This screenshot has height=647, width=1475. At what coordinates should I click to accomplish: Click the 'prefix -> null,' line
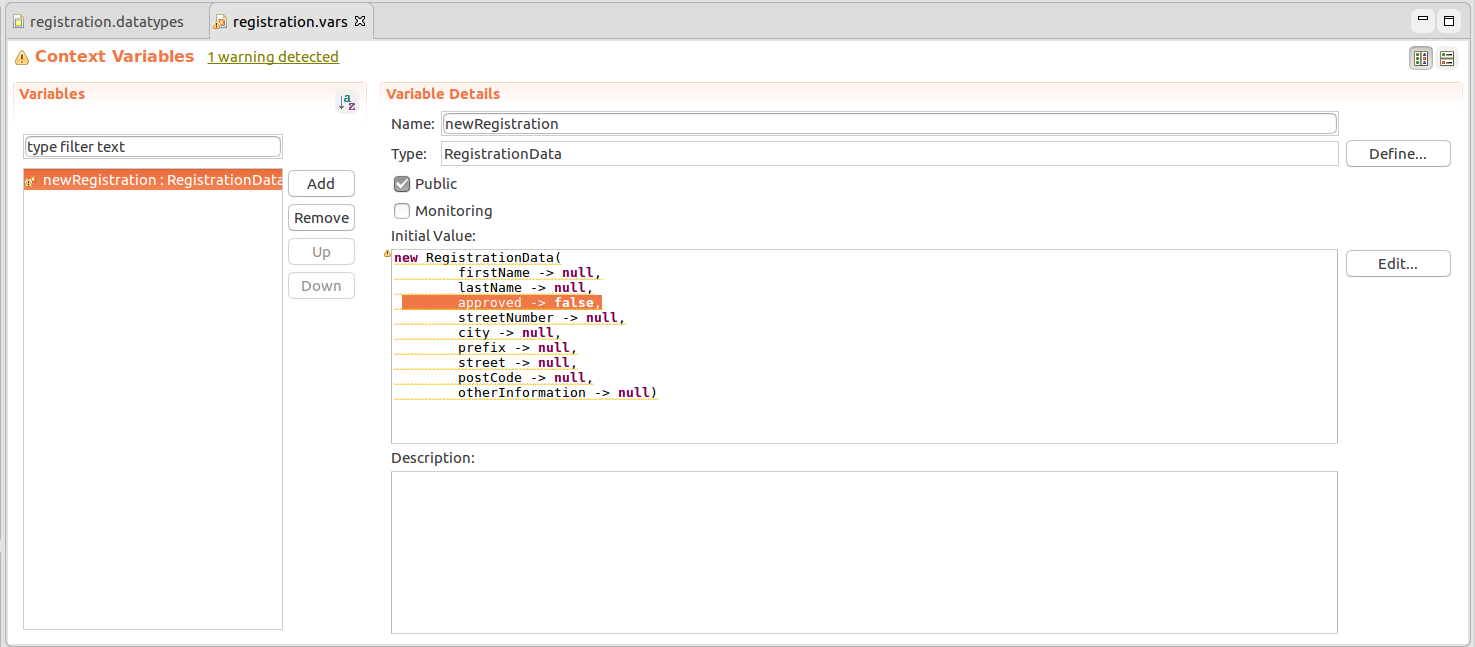[518, 348]
